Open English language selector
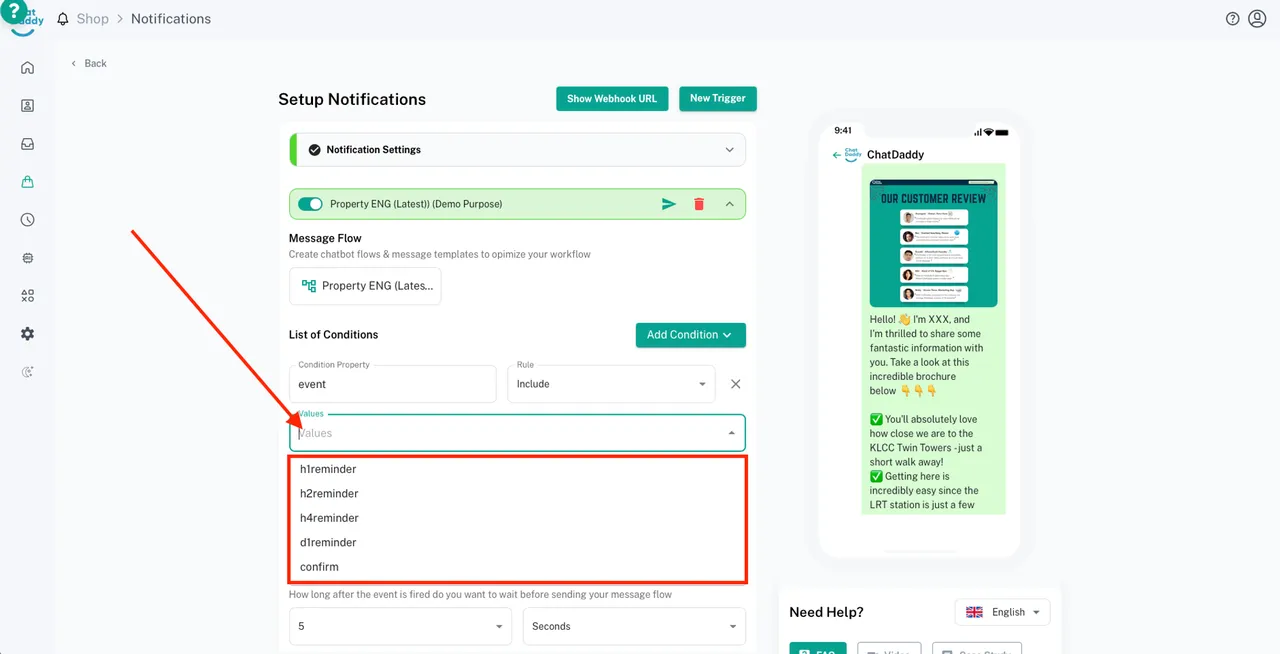The height and width of the screenshot is (654, 1280). click(x=1002, y=612)
